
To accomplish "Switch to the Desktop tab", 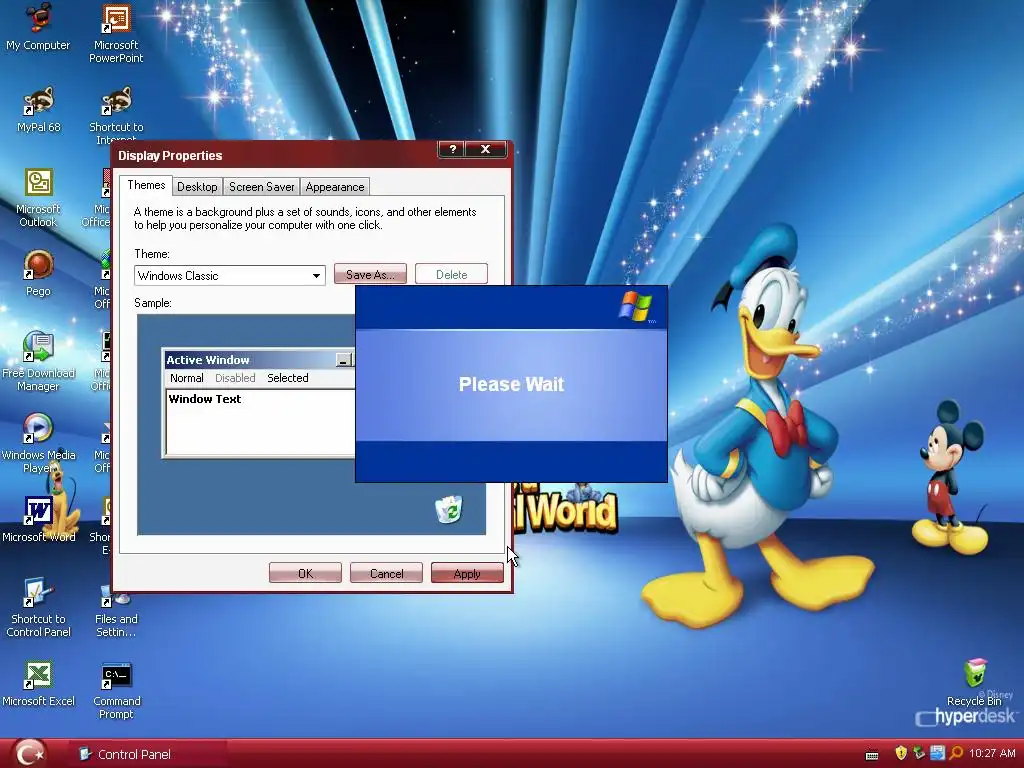I will [197, 187].
